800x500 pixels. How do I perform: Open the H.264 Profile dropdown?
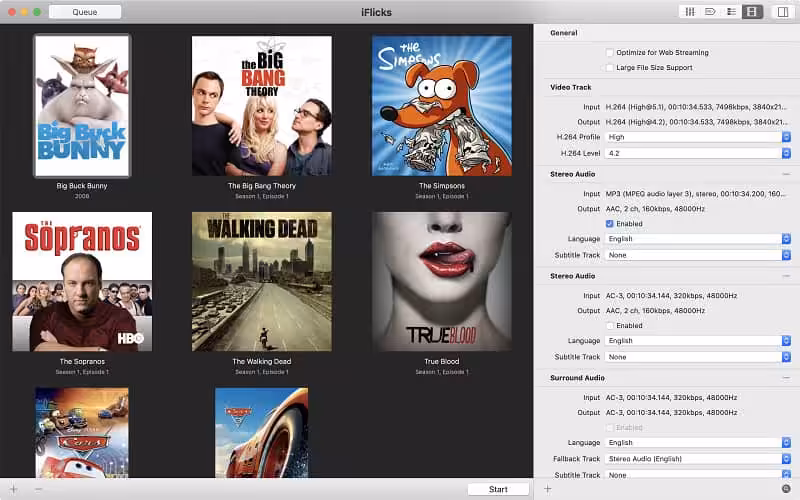[x=697, y=137]
